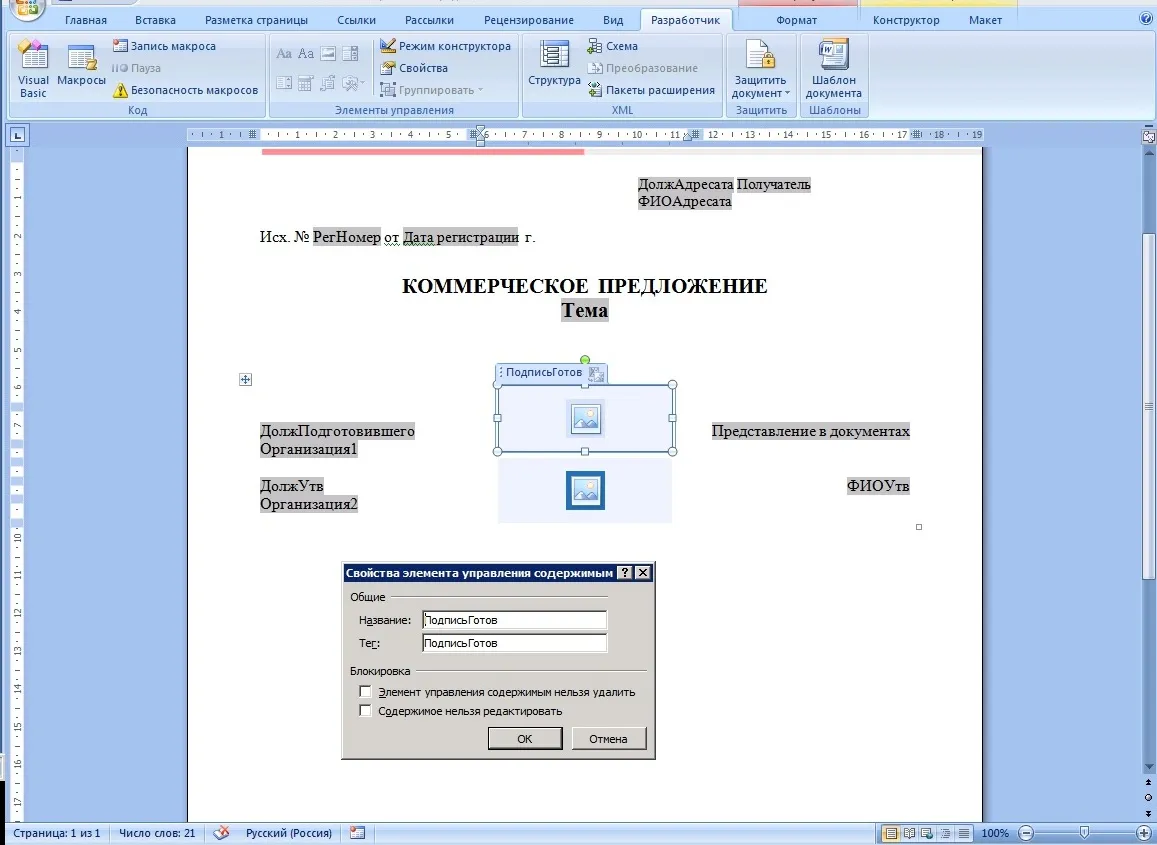This screenshot has height=845, width=1157.
Task: Check Элемент управления содержимым нельзя удалить
Action: pos(365,691)
